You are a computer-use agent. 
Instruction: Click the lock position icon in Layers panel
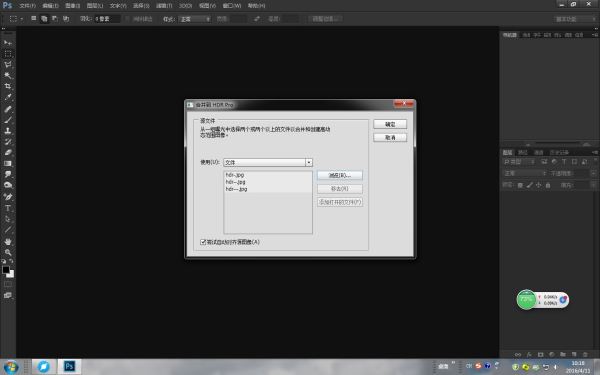click(x=538, y=185)
